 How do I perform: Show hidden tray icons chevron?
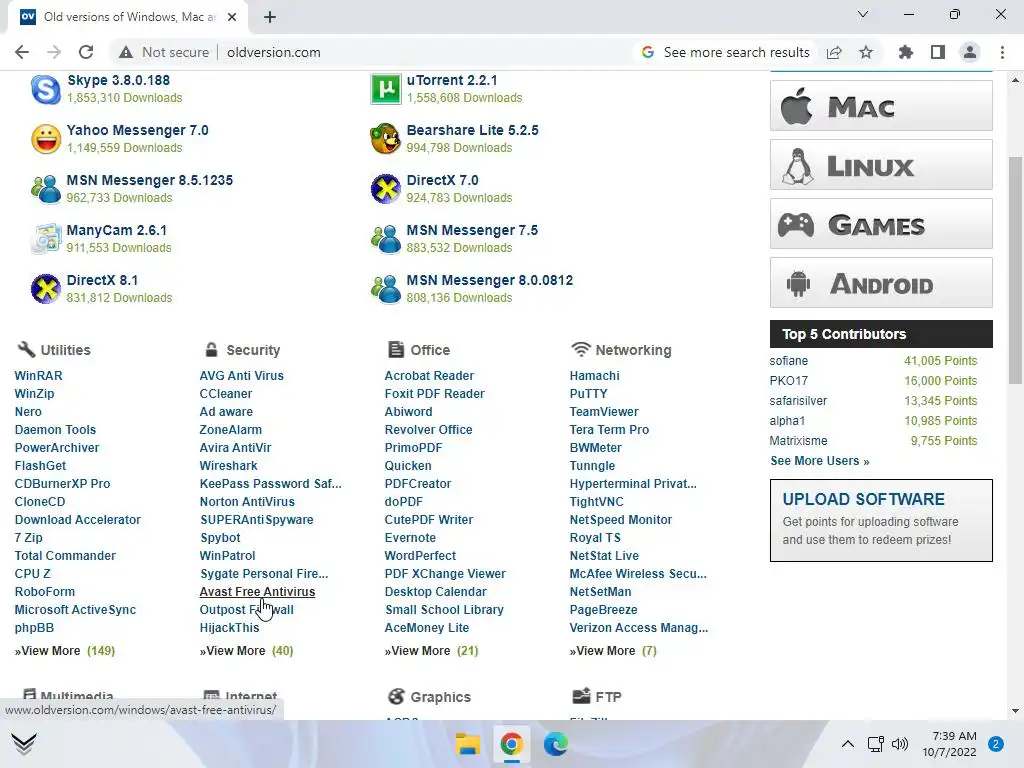848,744
